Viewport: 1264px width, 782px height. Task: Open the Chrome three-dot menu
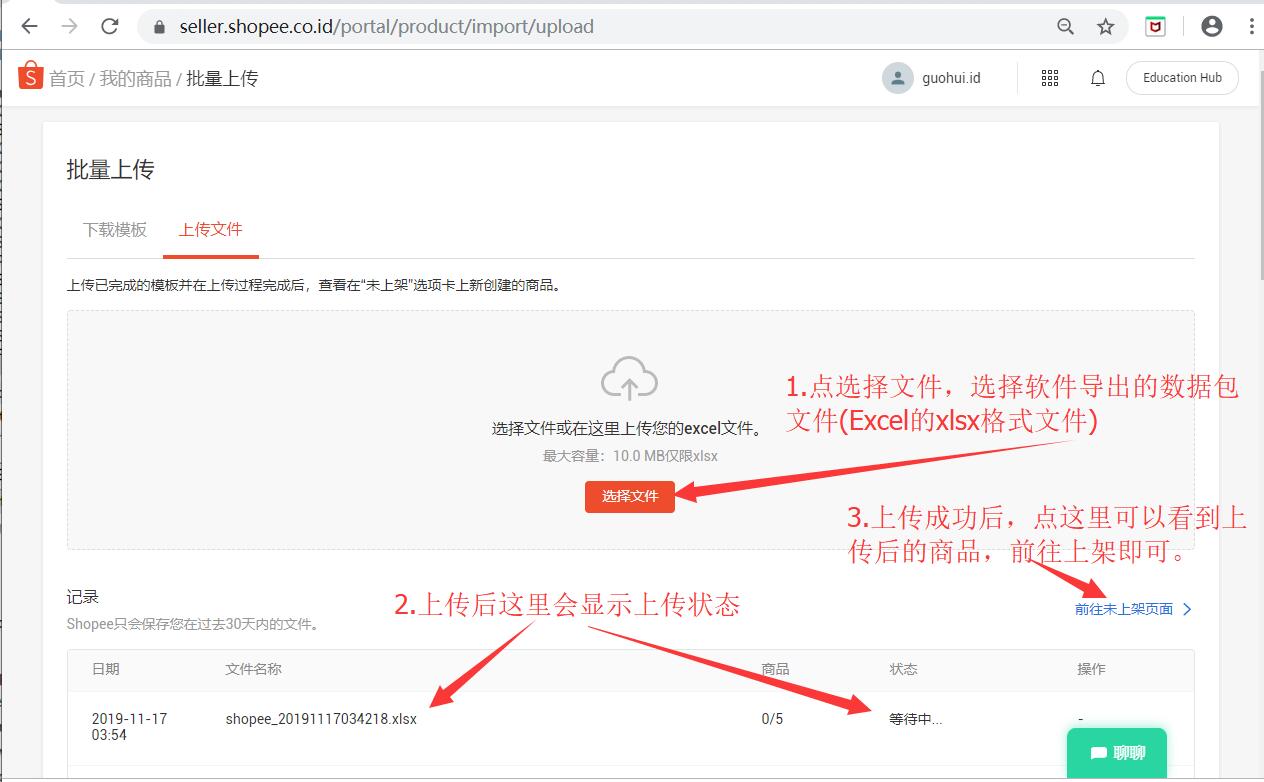click(1252, 27)
